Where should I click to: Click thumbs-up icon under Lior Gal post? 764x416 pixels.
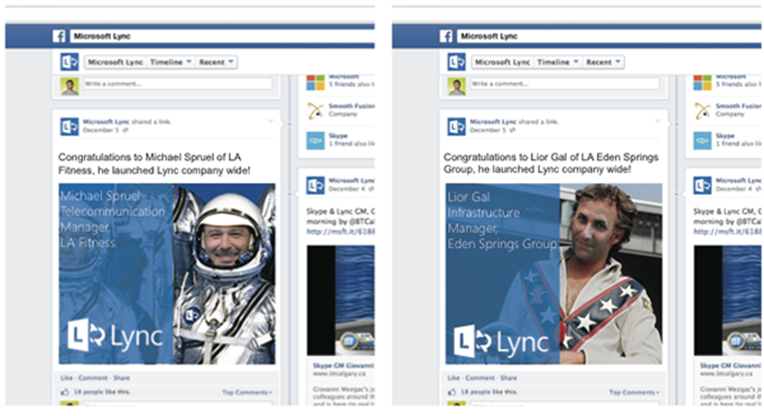[452, 392]
